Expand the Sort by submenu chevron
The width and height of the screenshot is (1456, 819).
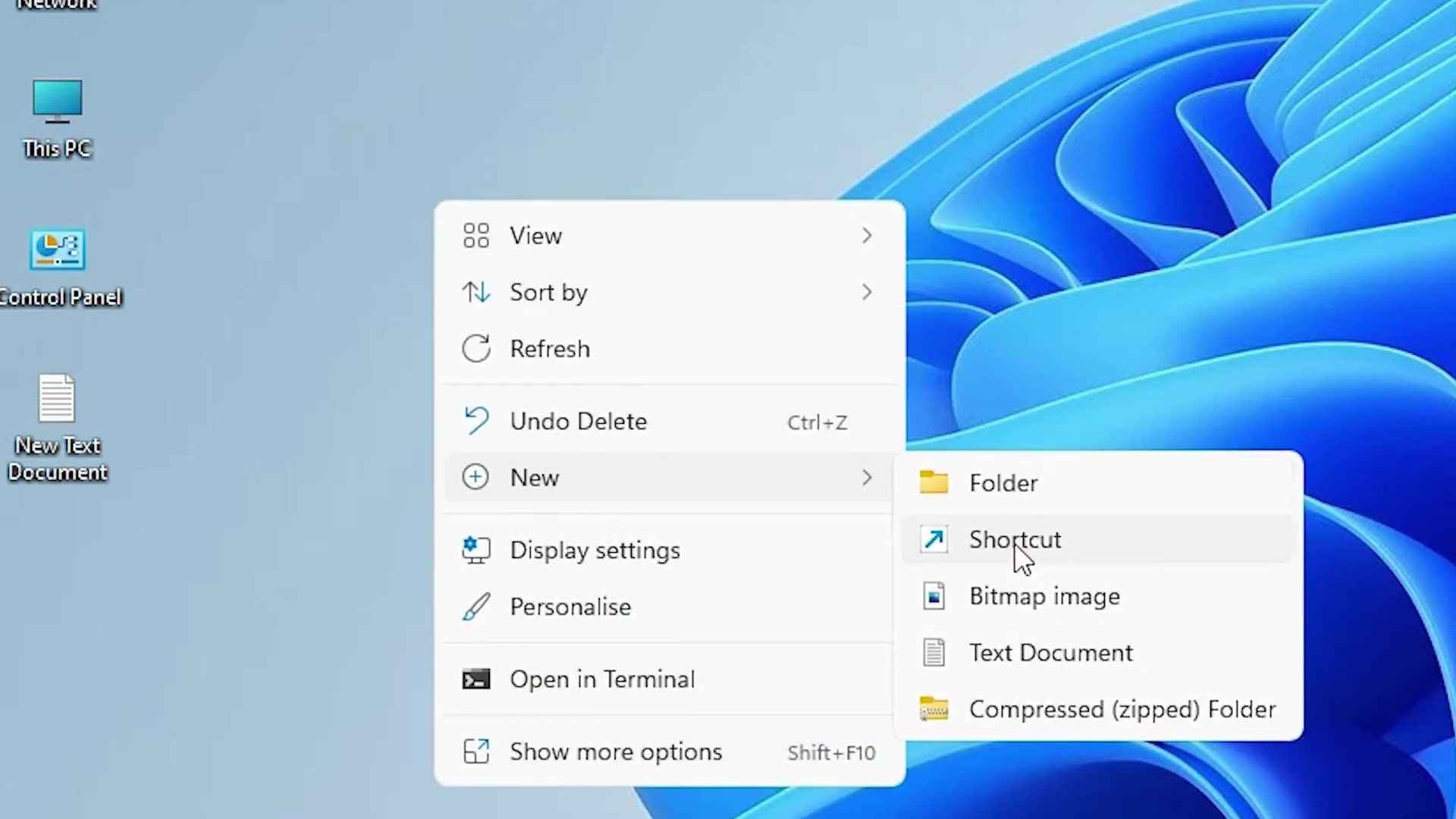(867, 292)
